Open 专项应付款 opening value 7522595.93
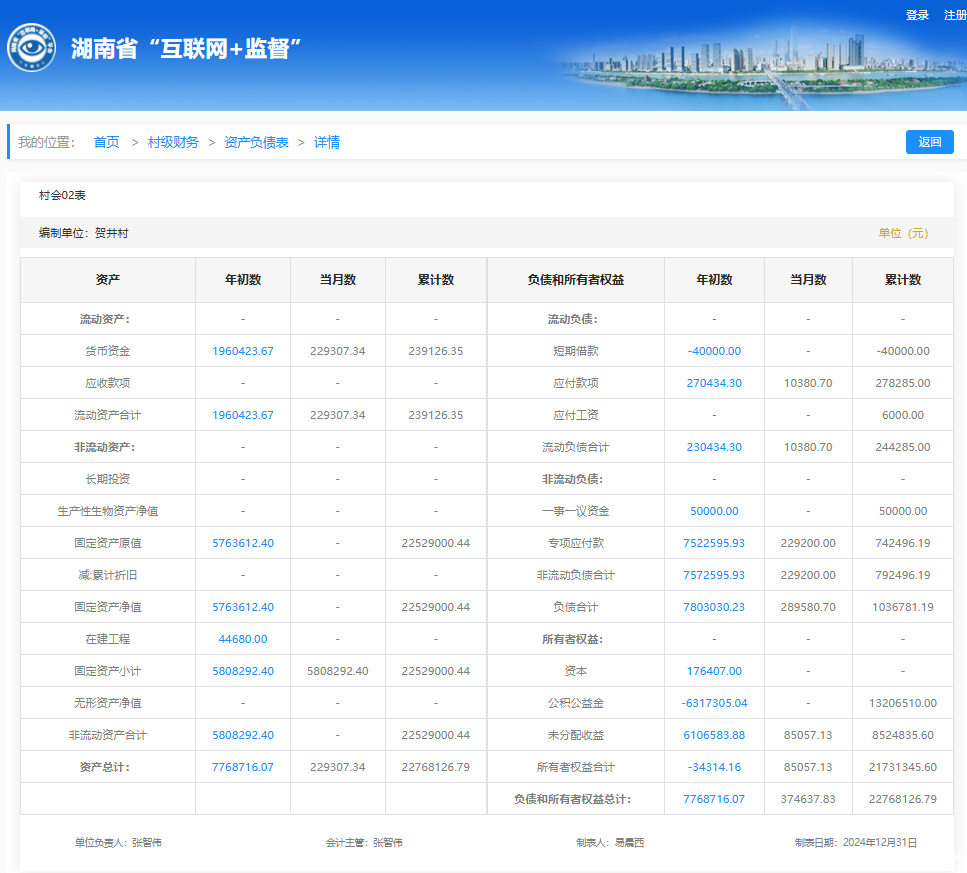The image size is (967, 873). pyautogui.click(x=714, y=543)
